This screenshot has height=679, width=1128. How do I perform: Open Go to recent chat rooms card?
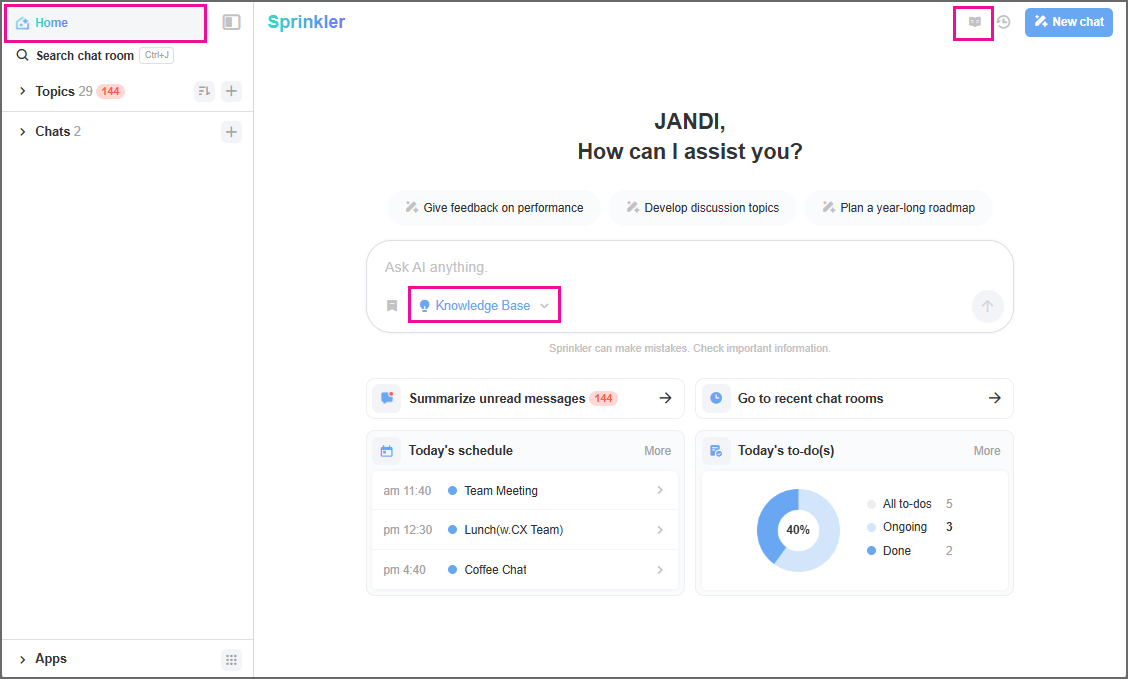pos(854,398)
